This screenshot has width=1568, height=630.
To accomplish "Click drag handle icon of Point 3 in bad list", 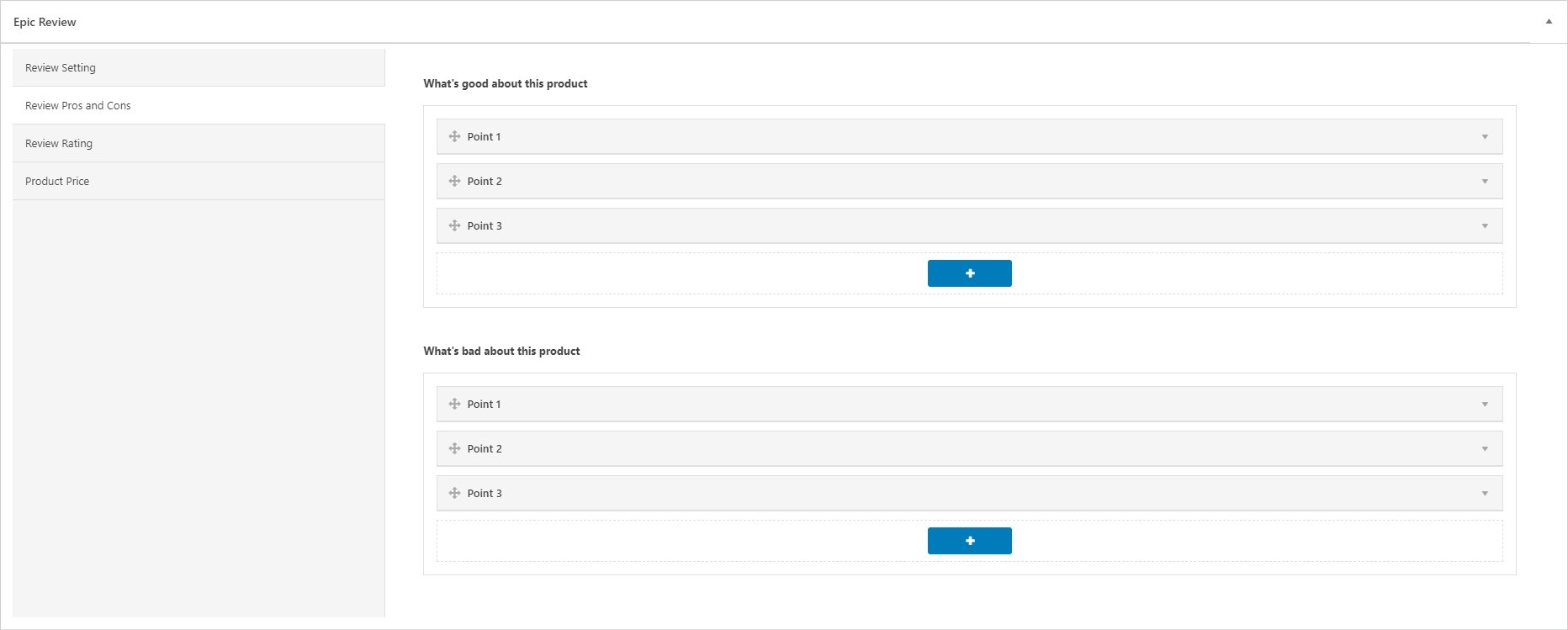I will click(x=454, y=493).
